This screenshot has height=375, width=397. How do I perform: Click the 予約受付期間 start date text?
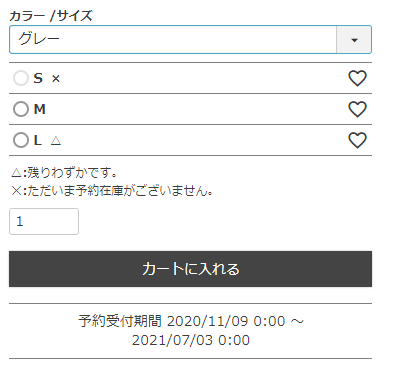pyautogui.click(x=191, y=321)
